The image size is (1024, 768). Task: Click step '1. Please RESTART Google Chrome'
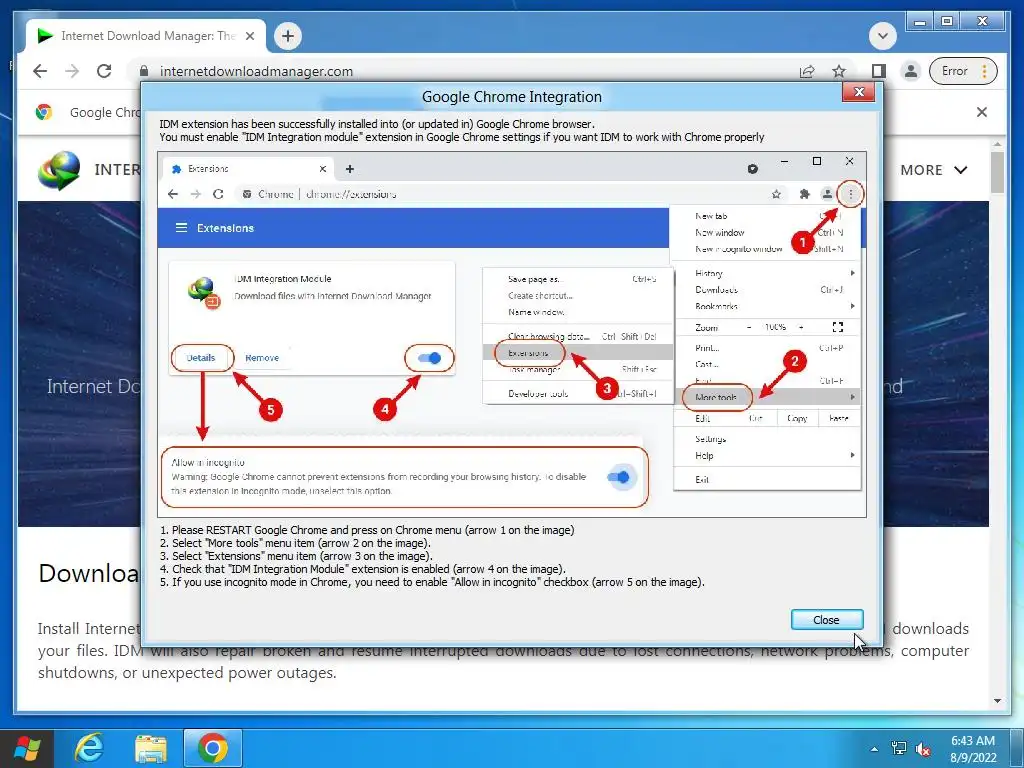point(367,530)
